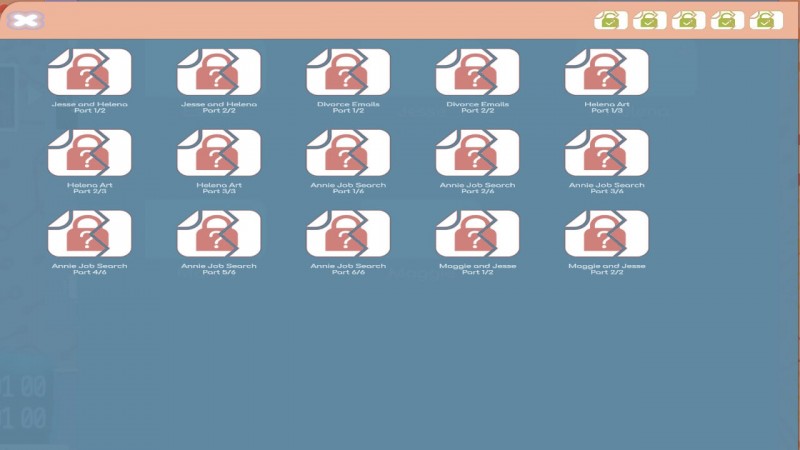Select the Annie Job Search Part 5/6 icon
This screenshot has height=450, width=800.
pyautogui.click(x=218, y=234)
